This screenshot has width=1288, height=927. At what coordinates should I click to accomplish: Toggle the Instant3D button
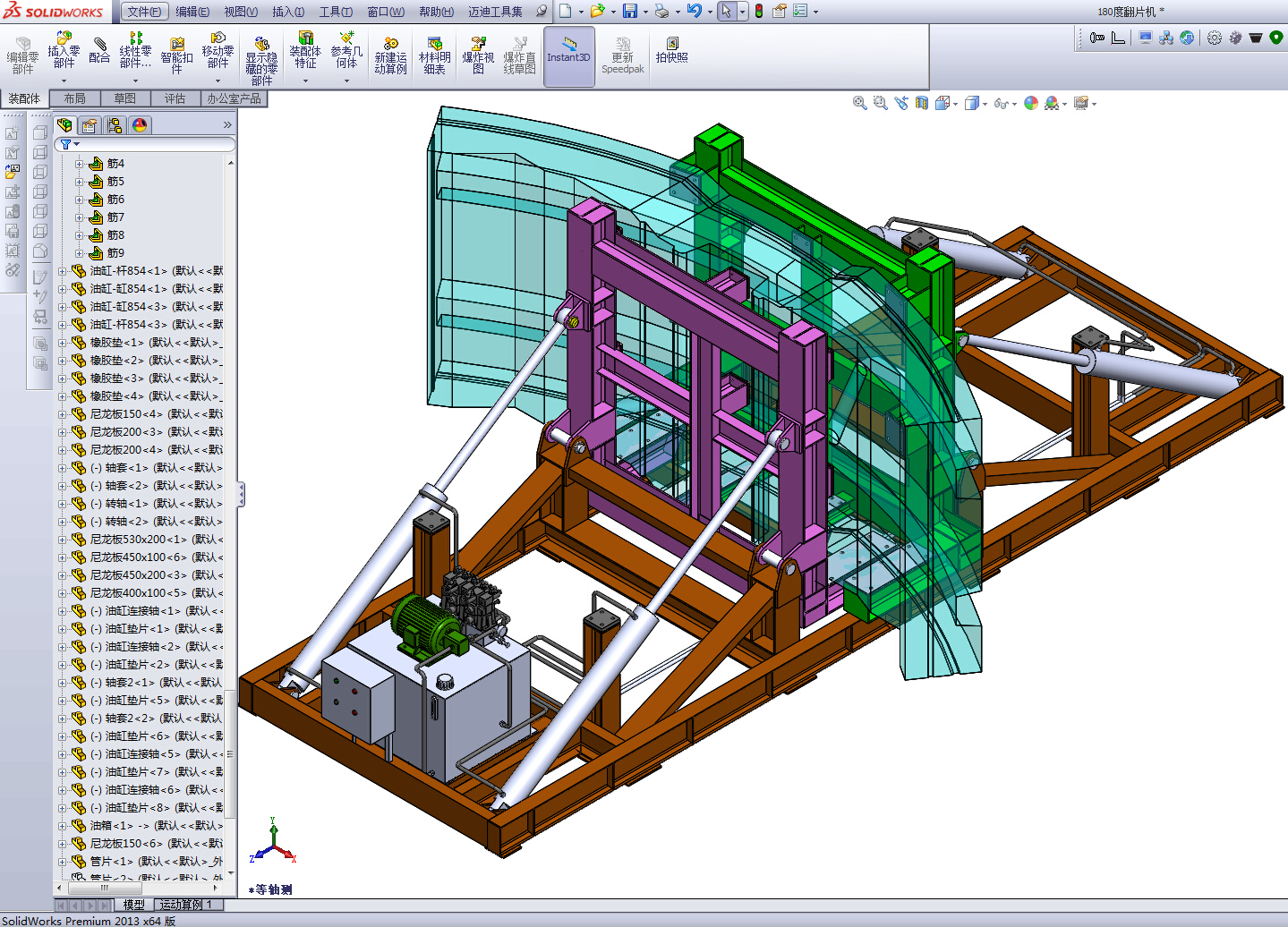[x=569, y=55]
